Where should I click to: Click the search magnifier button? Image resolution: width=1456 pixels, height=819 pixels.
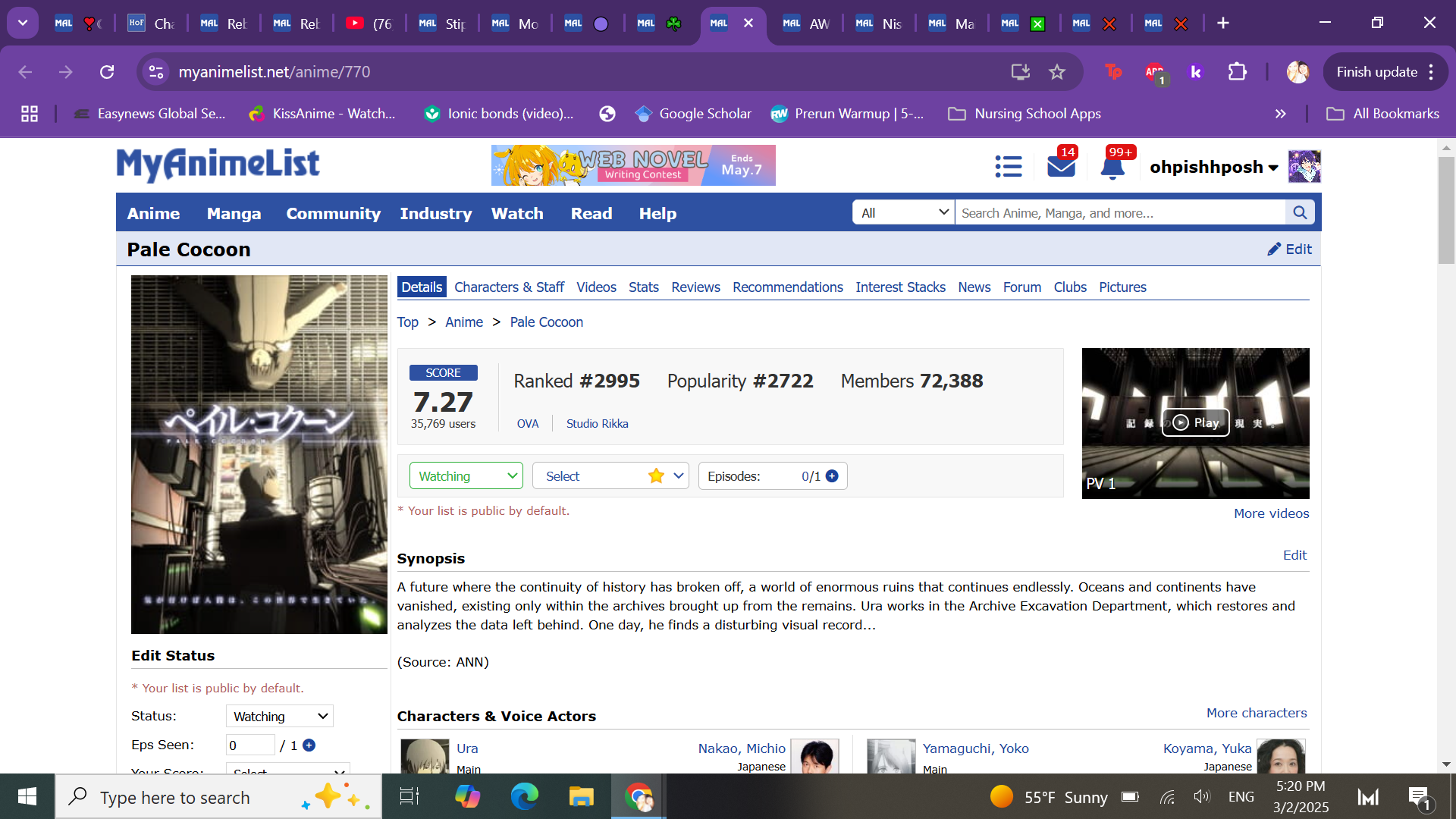(1300, 213)
